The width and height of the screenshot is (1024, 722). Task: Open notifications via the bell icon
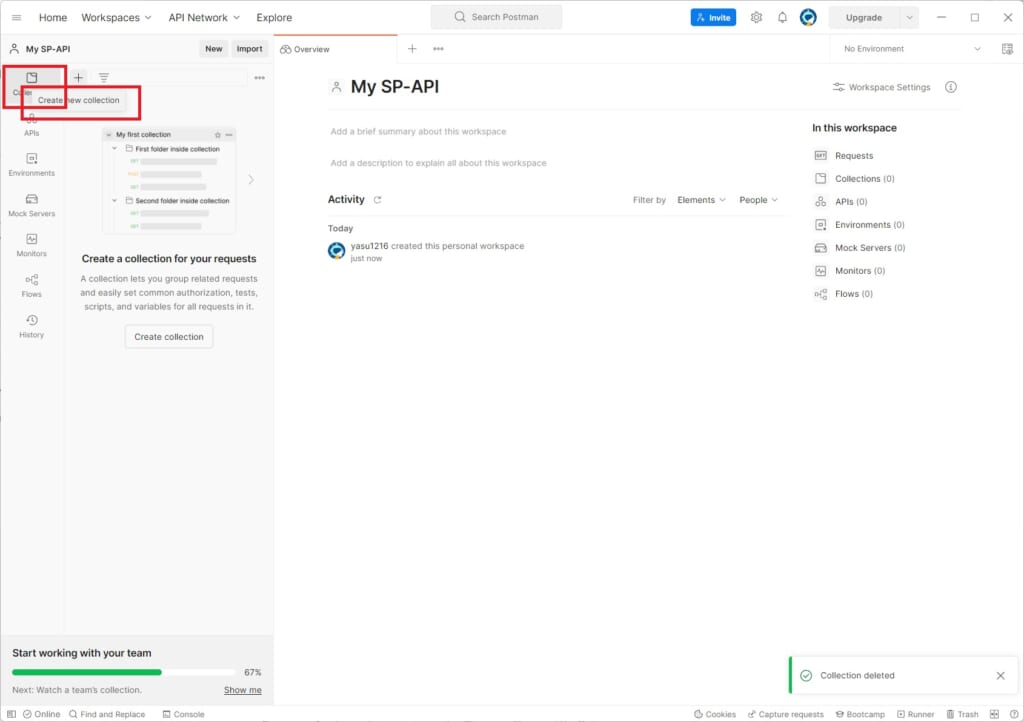tap(782, 18)
